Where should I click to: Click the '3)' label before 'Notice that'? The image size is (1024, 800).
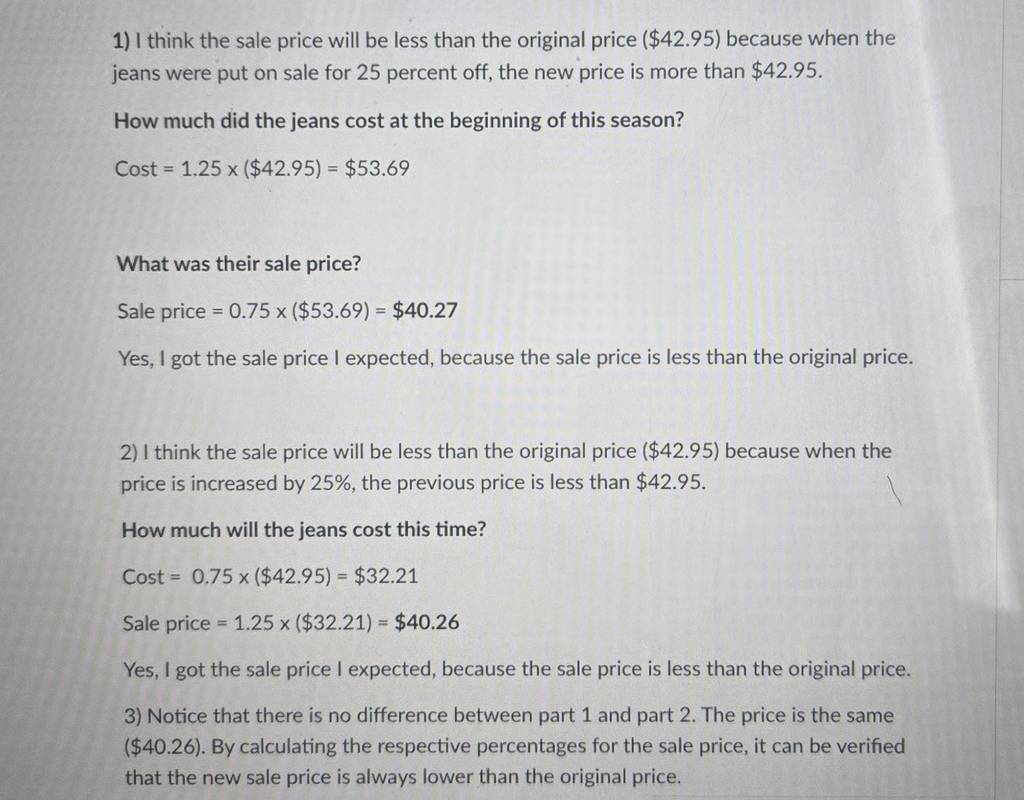133,716
